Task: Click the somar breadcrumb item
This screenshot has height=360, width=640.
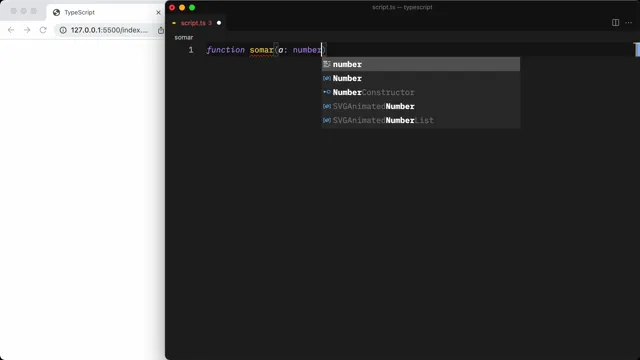Action: point(184,37)
